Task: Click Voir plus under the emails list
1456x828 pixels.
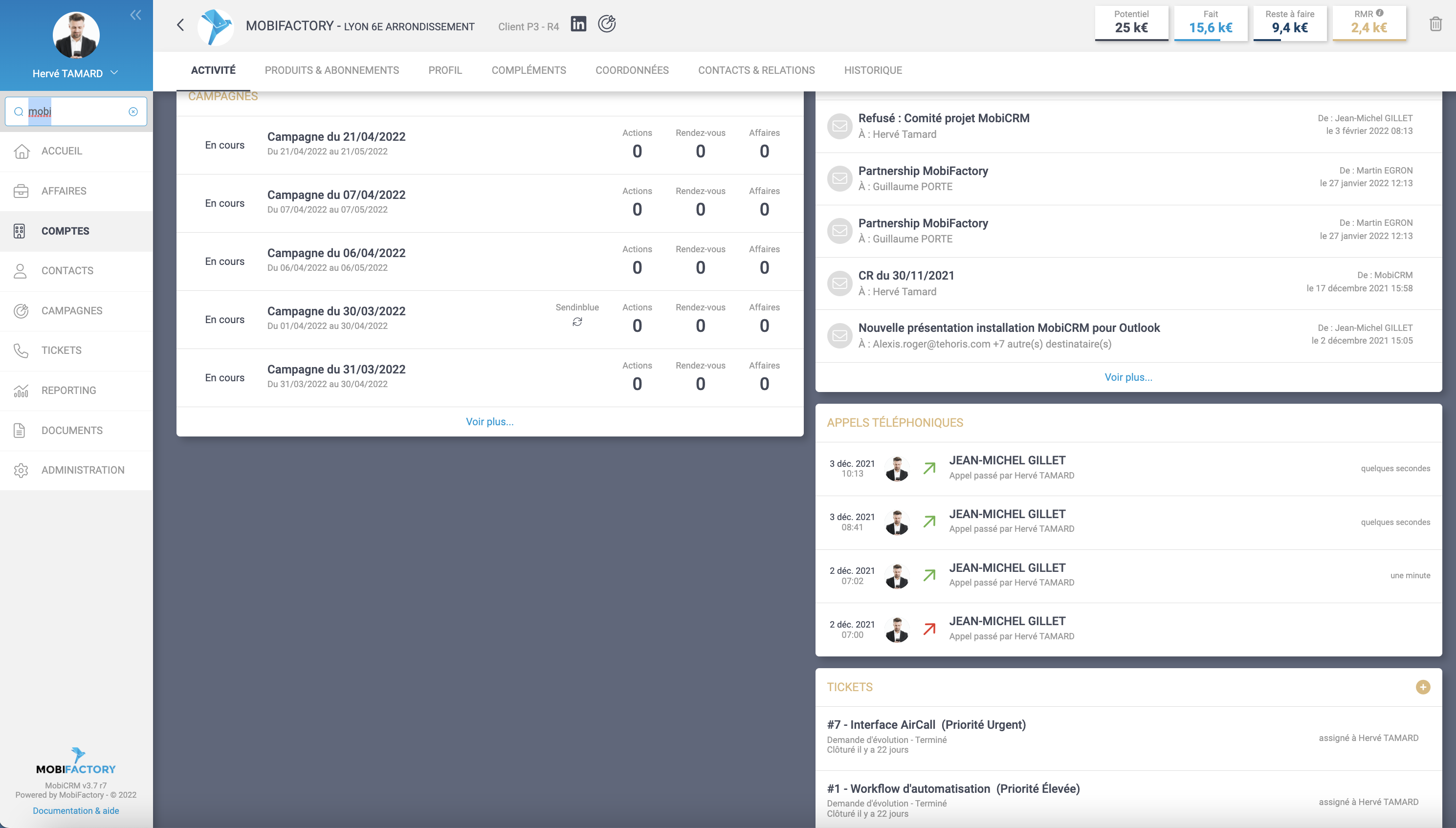Action: tap(1128, 377)
